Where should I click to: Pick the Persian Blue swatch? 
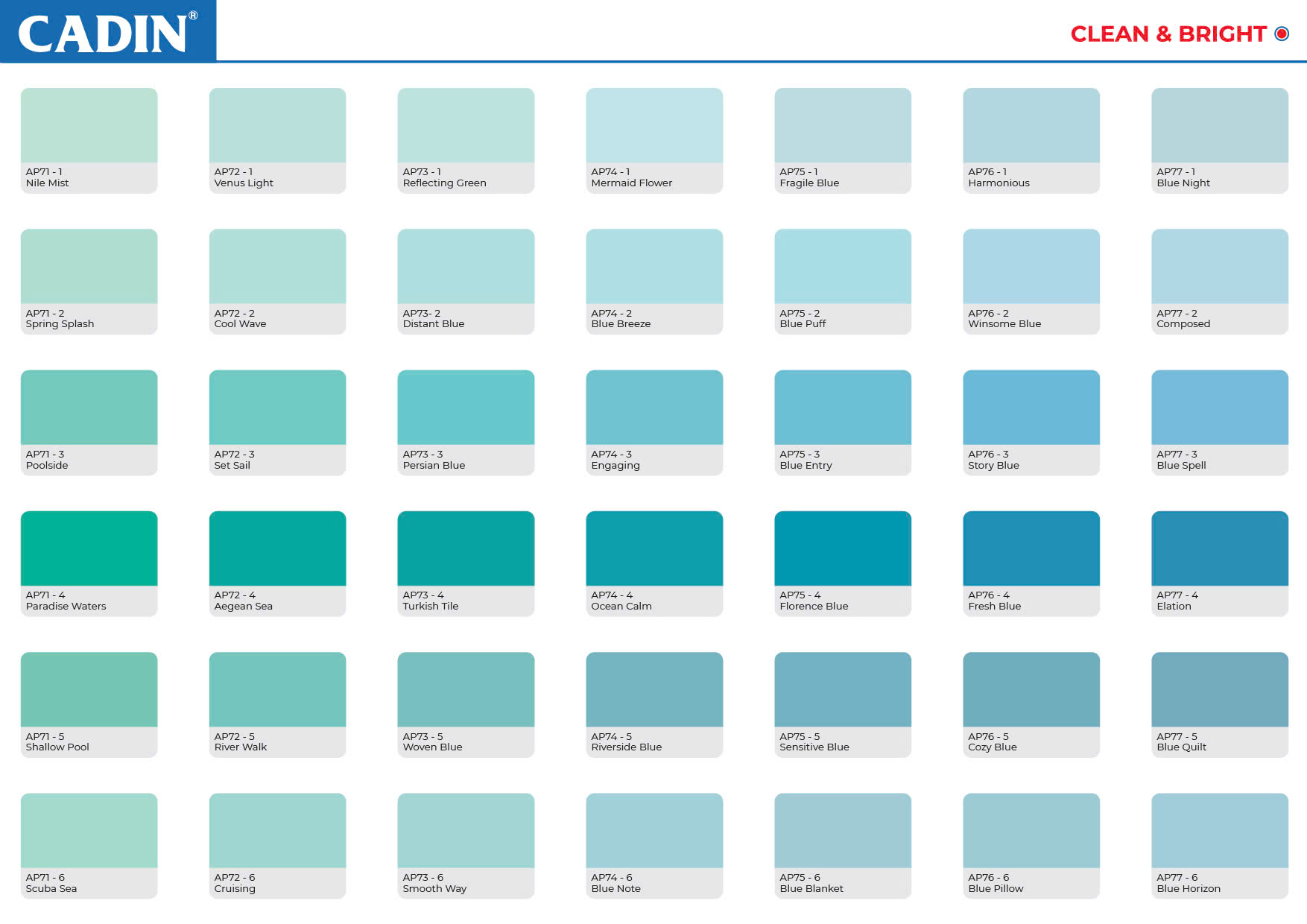pyautogui.click(x=466, y=408)
